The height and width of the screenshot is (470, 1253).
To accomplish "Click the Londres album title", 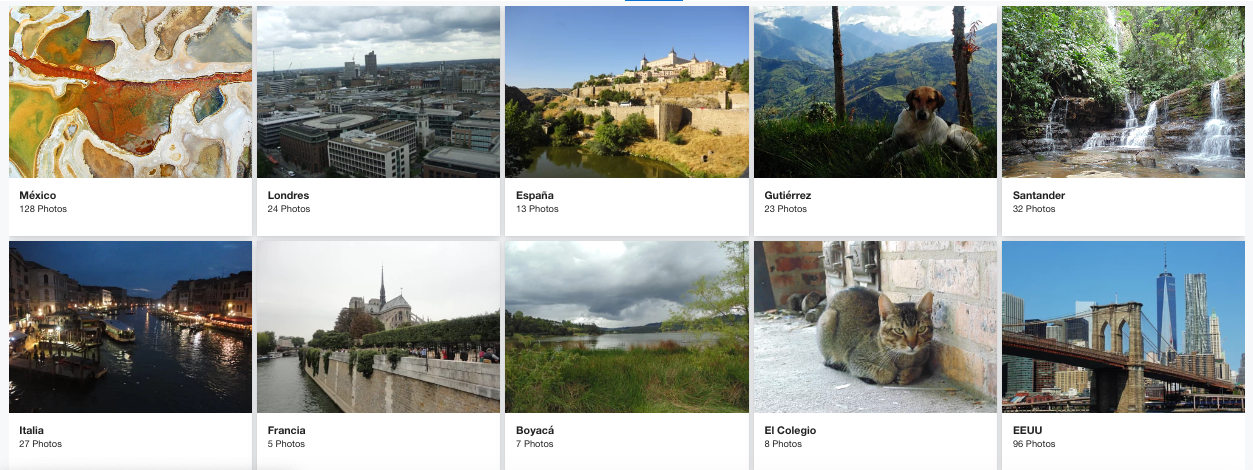I will coord(288,195).
